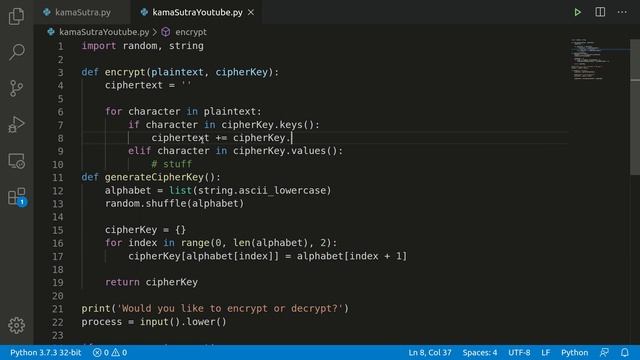Click line number 11 in the gutter
Viewport: 640px width, 360px height.
[58, 178]
